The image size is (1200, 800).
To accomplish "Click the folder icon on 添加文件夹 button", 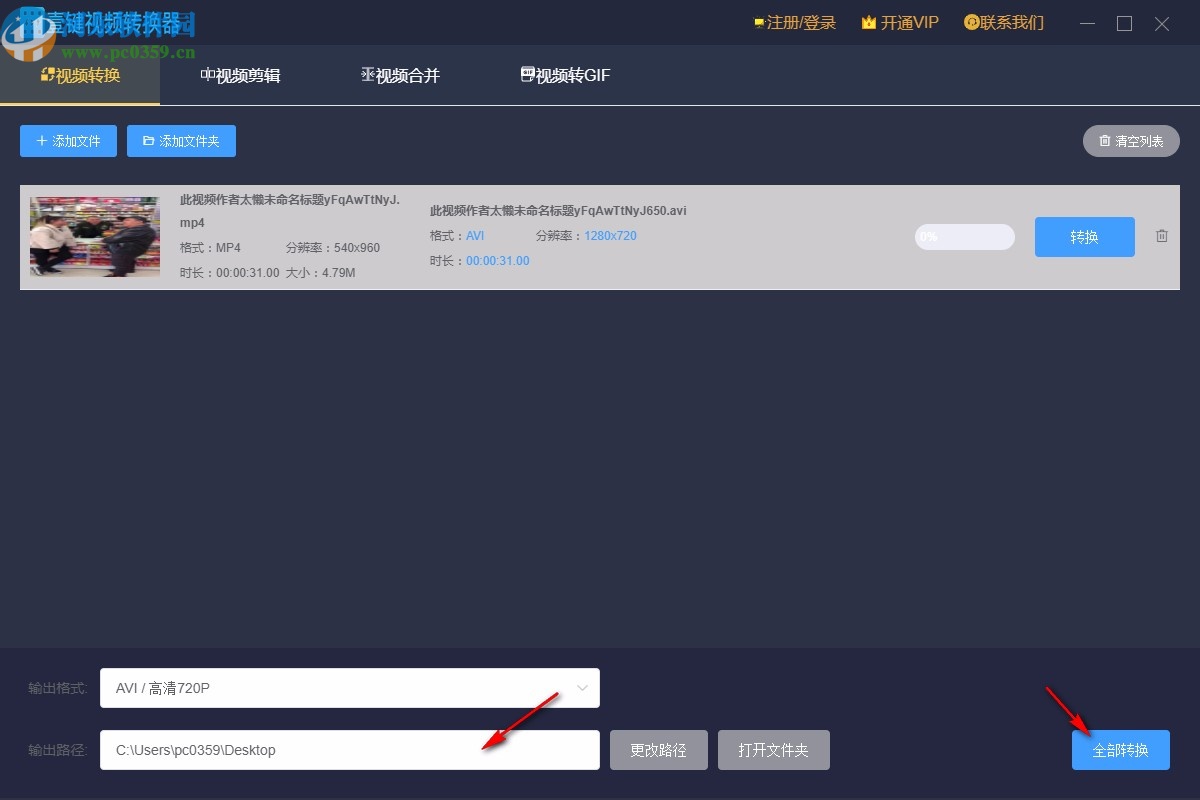I will pos(149,141).
